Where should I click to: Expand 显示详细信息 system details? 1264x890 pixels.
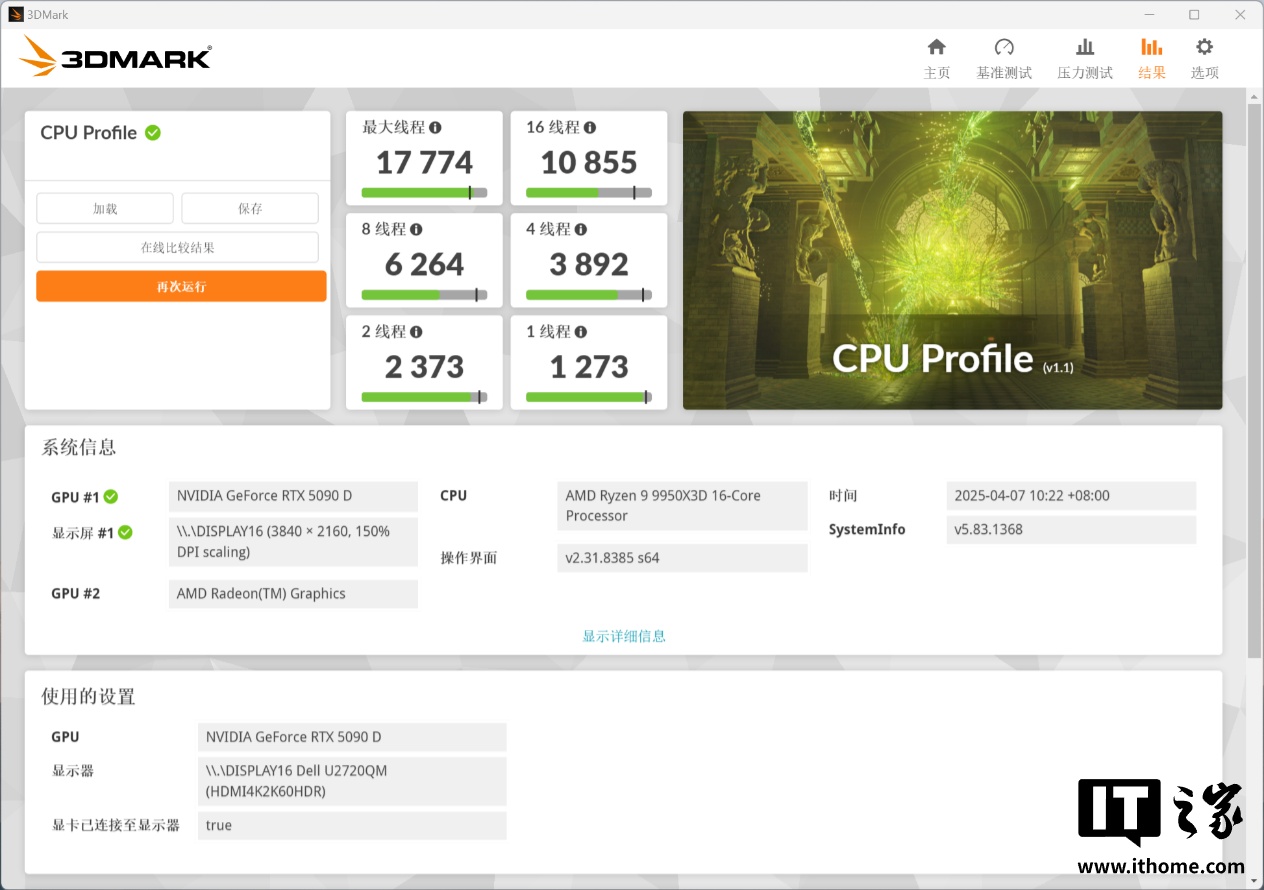pos(624,636)
